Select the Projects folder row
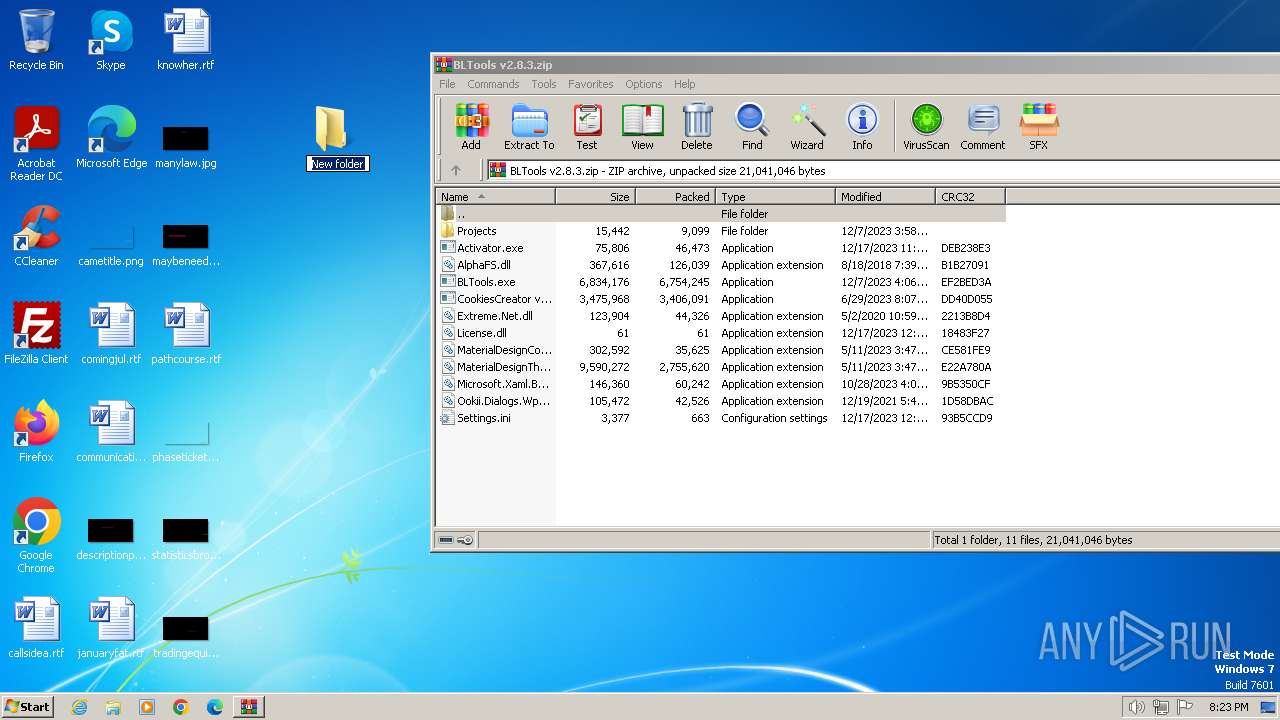 [721, 231]
